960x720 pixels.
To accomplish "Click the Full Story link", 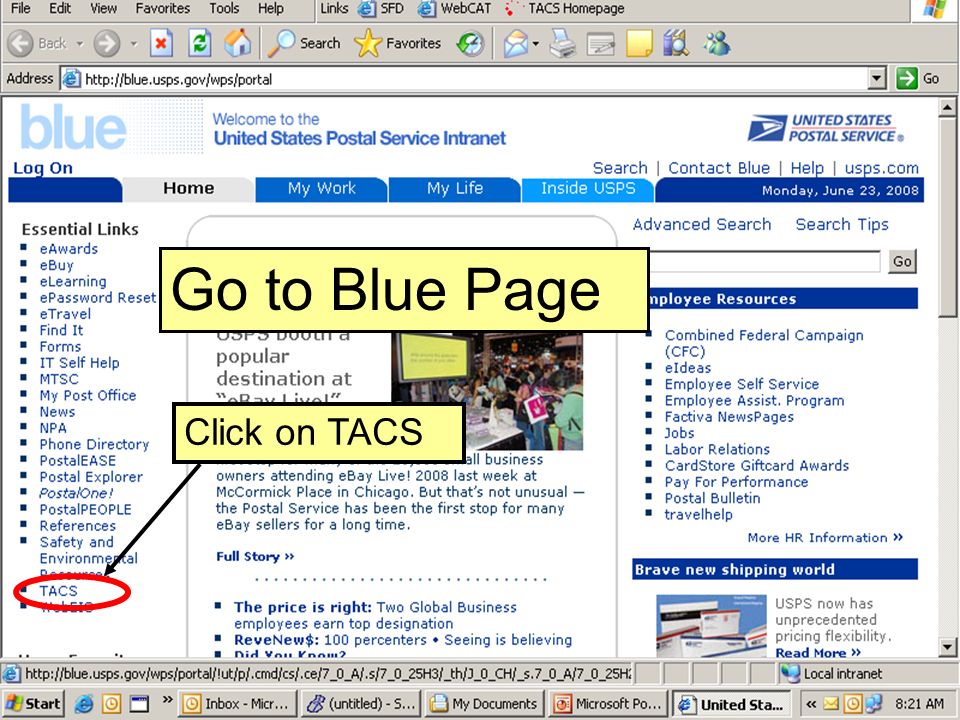I will (255, 557).
